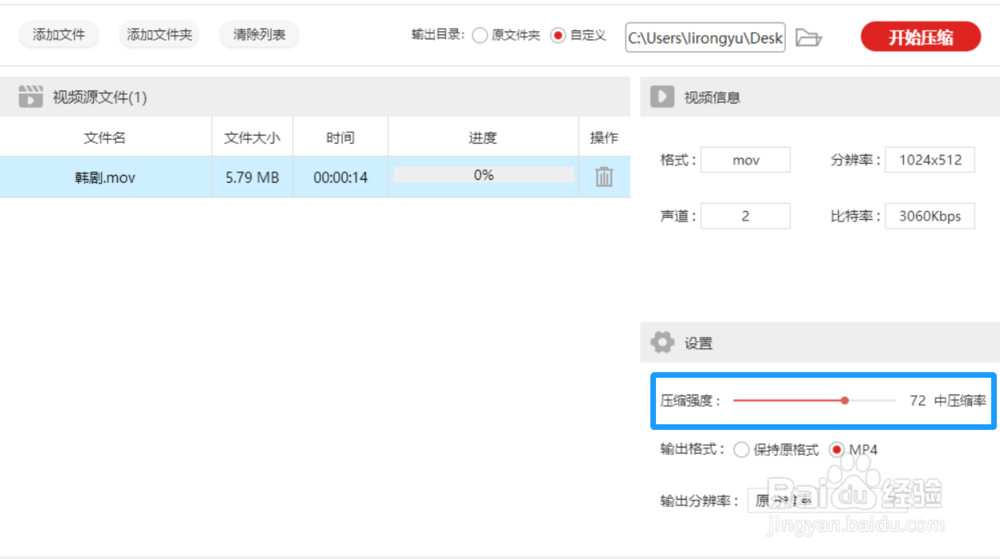Click the 分辨率 1024x512 field
1000x559 pixels.
pyautogui.click(x=930, y=160)
